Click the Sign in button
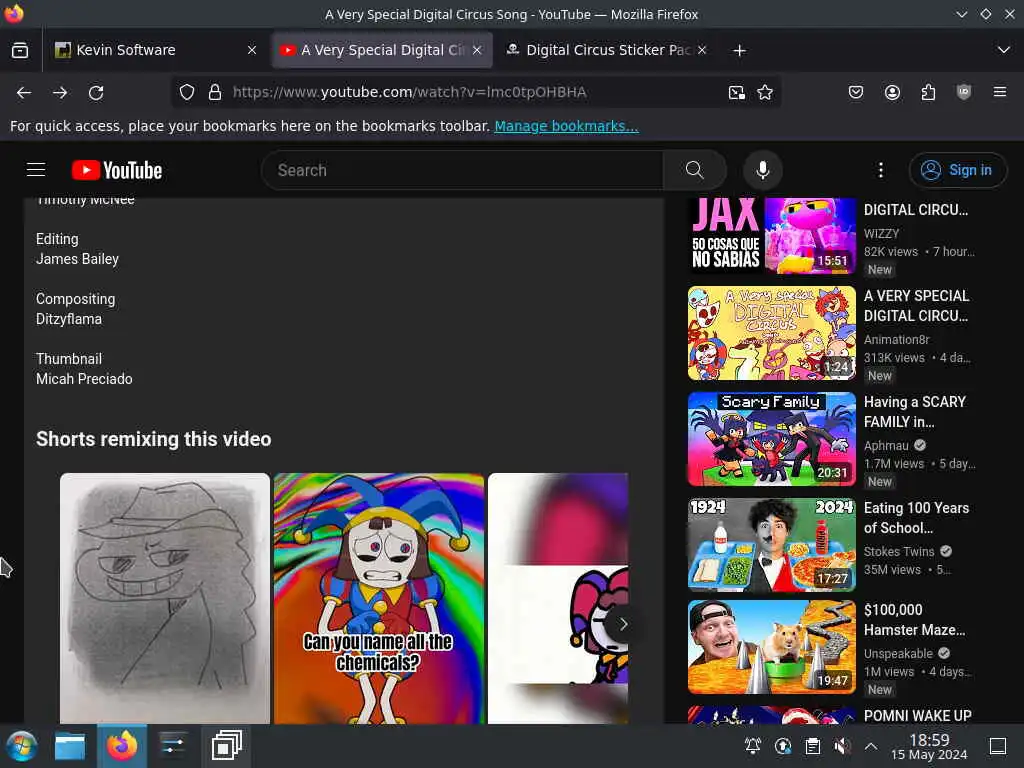 [957, 170]
